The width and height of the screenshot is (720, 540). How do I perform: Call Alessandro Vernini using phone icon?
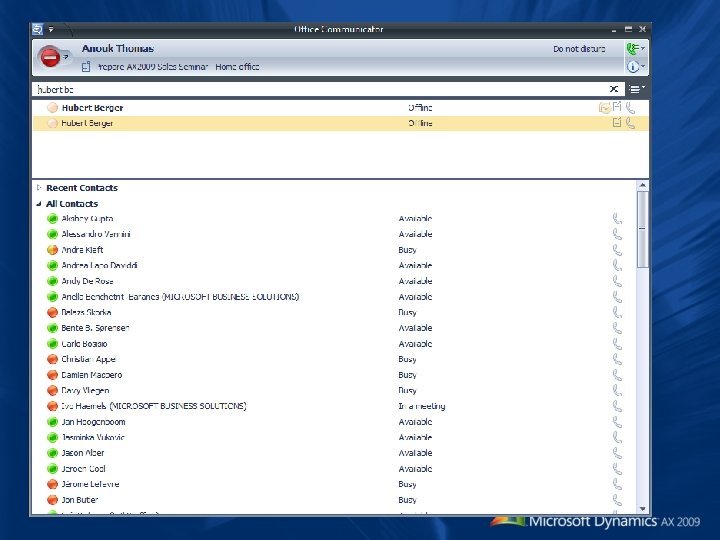[617, 235]
